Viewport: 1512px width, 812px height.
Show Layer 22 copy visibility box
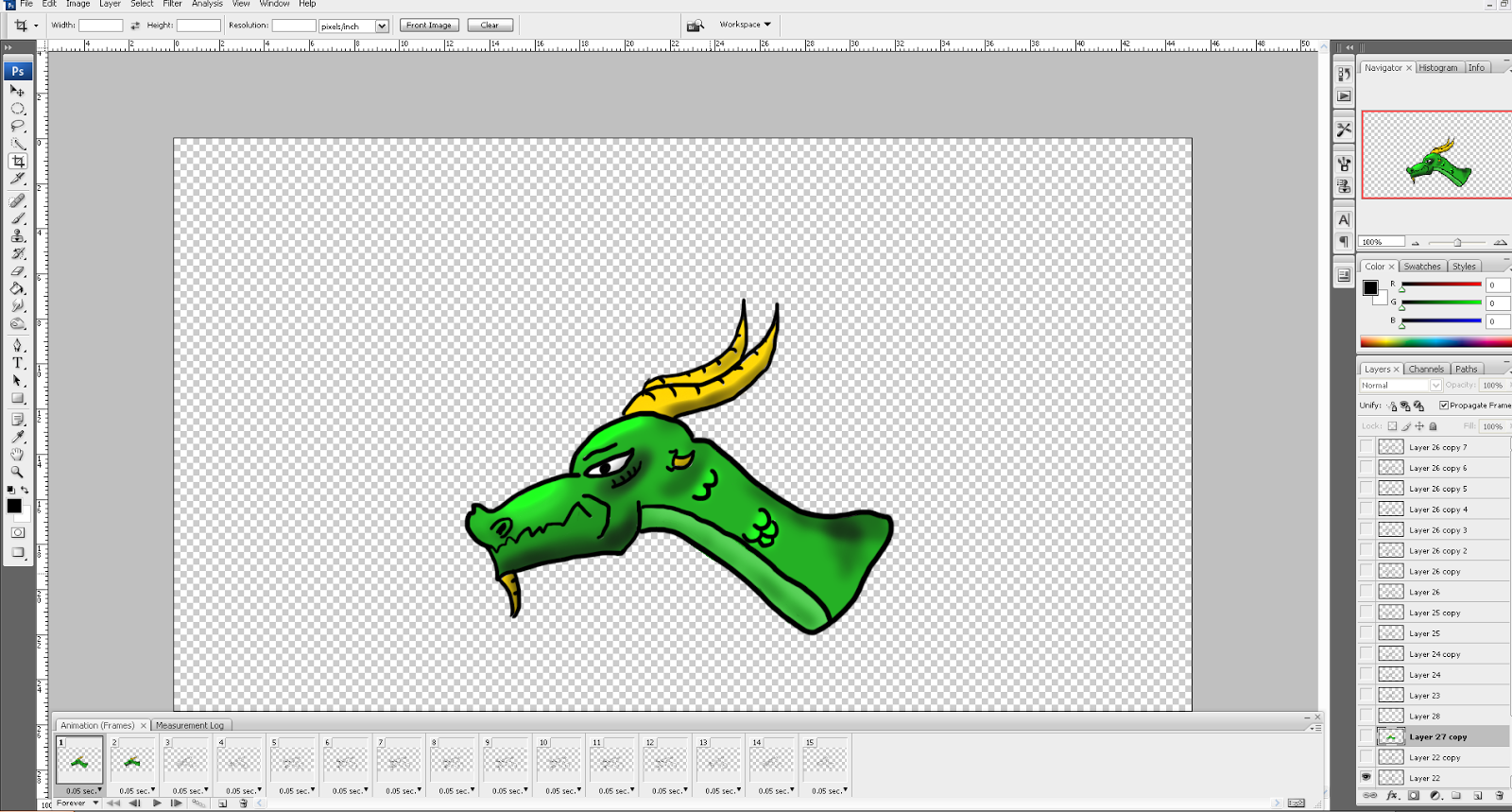pyautogui.click(x=1366, y=756)
